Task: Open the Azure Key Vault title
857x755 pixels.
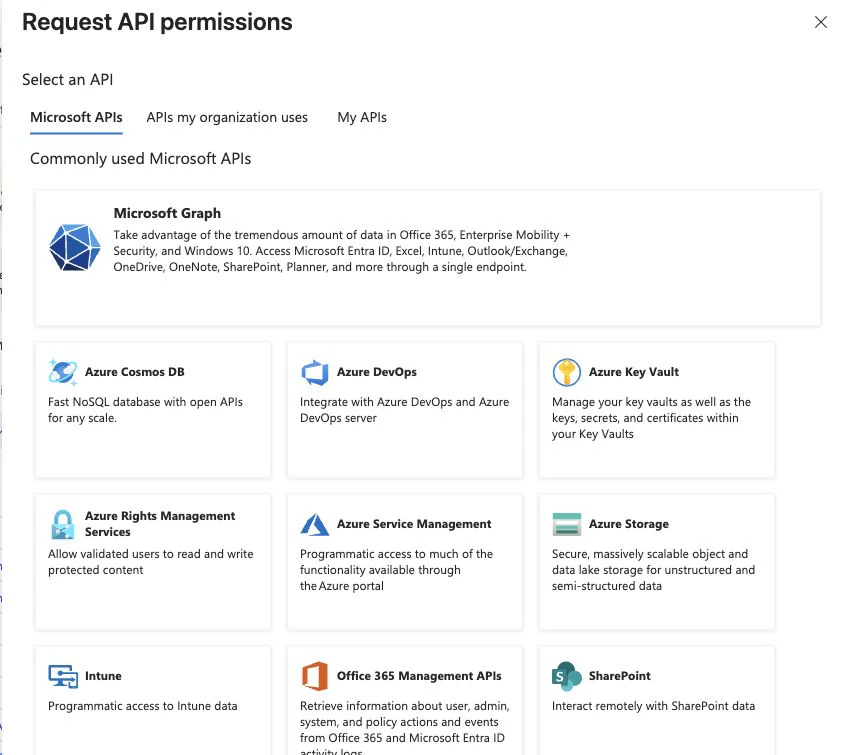Action: [x=633, y=372]
